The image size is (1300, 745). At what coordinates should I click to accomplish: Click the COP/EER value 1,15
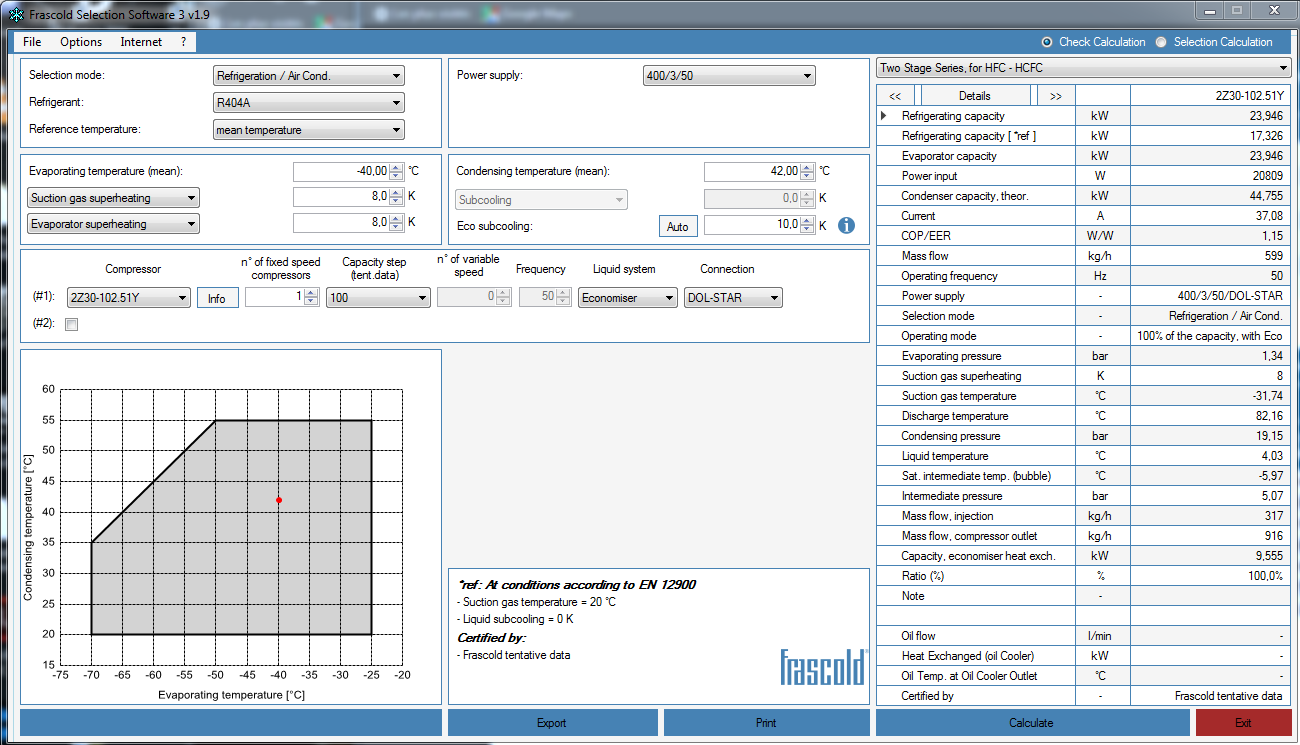(1211, 236)
